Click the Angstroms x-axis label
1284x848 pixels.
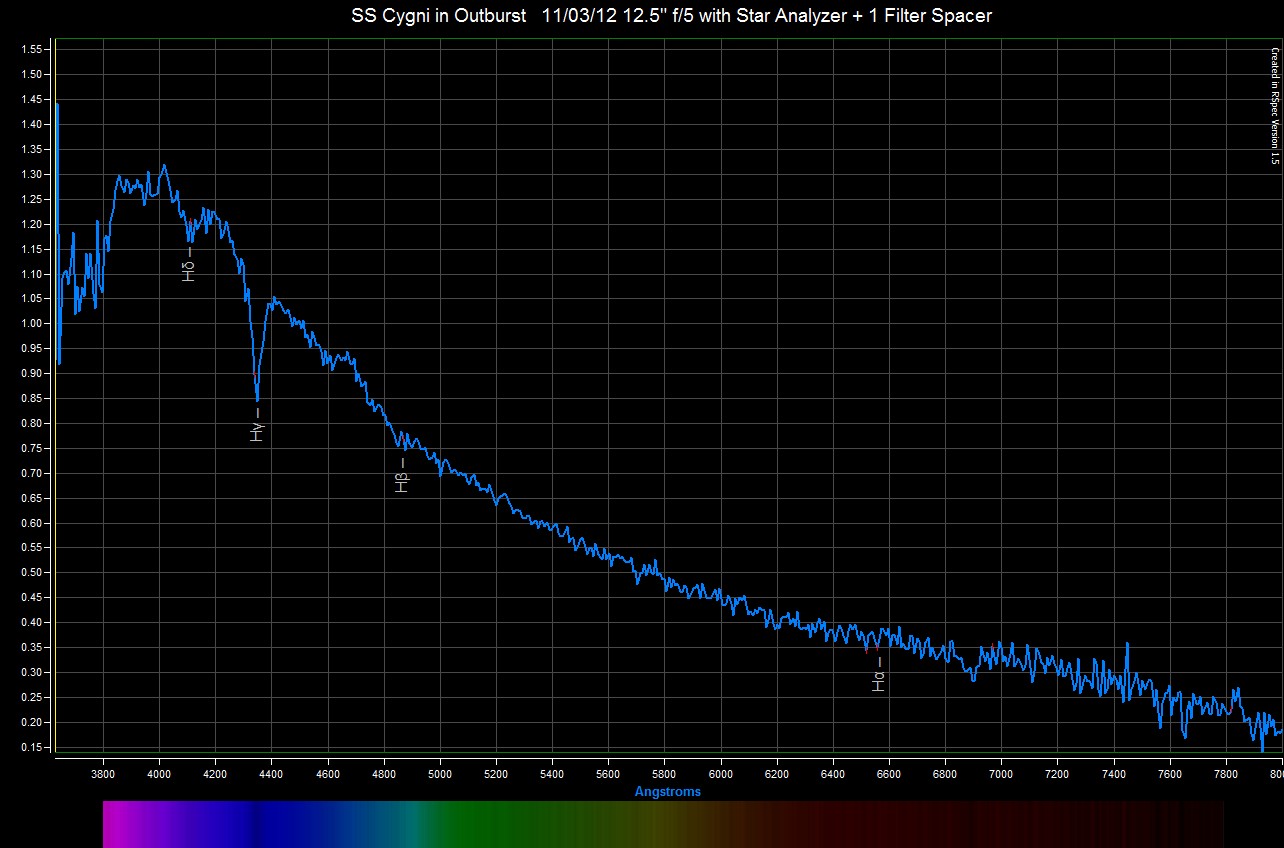pyautogui.click(x=668, y=791)
